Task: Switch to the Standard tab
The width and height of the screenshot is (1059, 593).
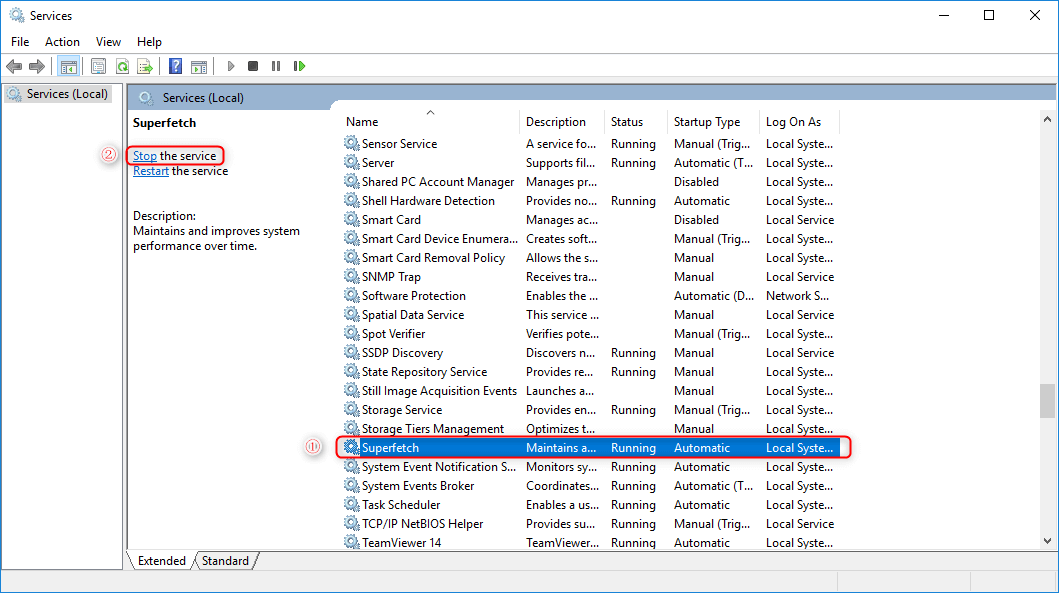Action: [x=226, y=561]
